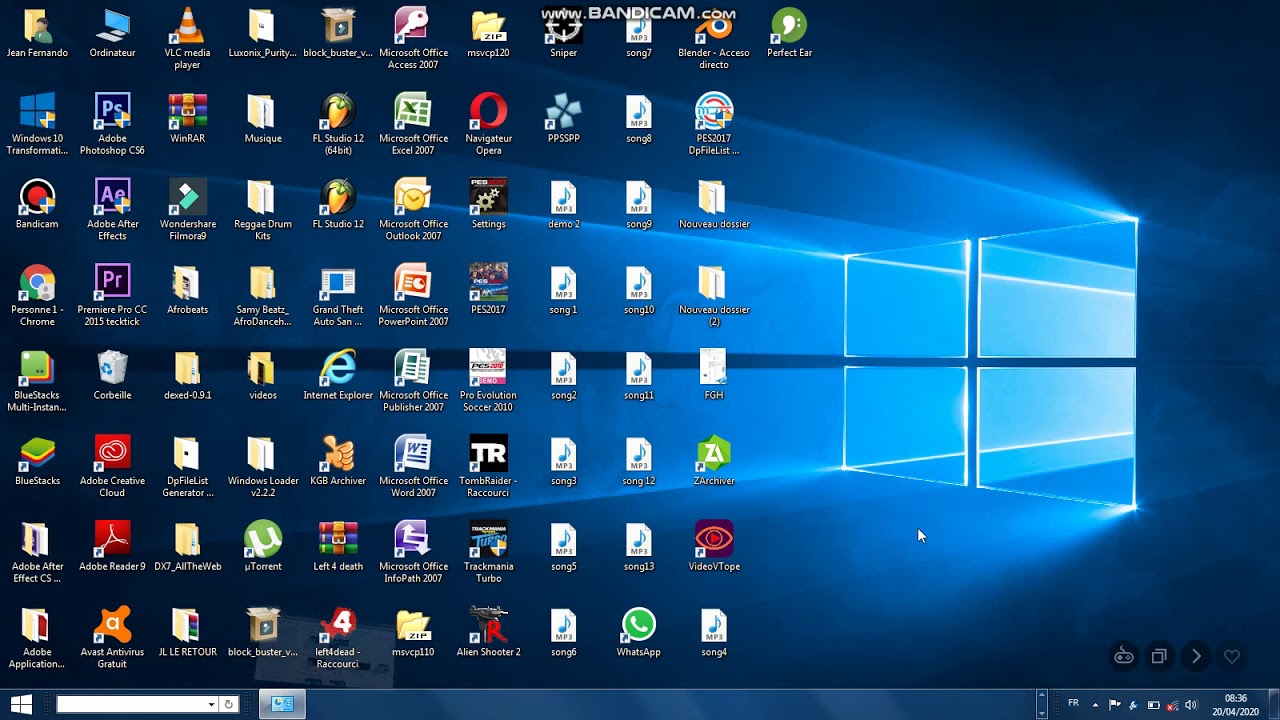This screenshot has width=1280, height=720.
Task: Launch Adobe After Effects
Action: [112, 210]
